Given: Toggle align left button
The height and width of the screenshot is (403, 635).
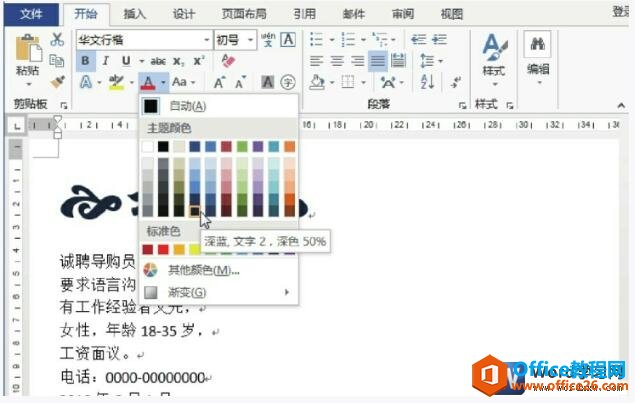Looking at the screenshot, I should 316,61.
